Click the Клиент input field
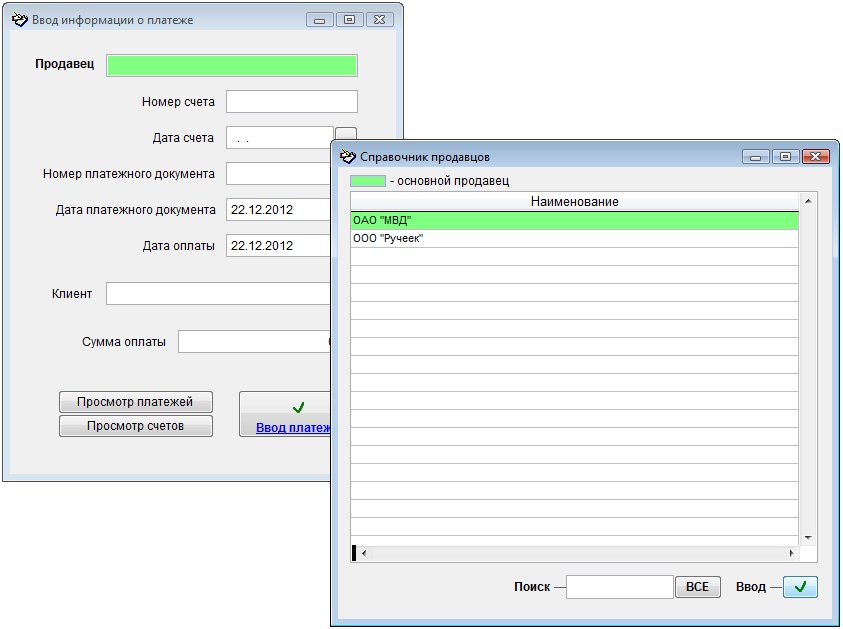The image size is (843, 629). click(x=218, y=294)
